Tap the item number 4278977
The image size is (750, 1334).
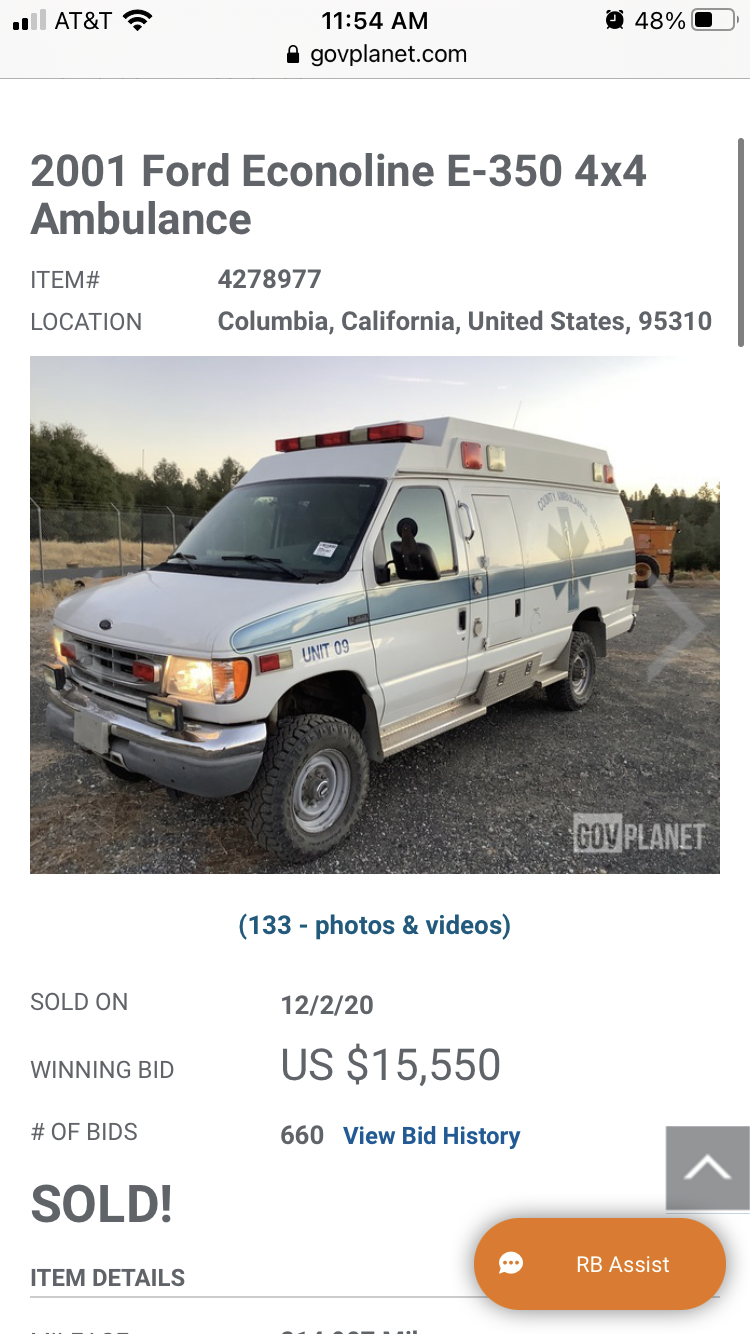coord(269,279)
